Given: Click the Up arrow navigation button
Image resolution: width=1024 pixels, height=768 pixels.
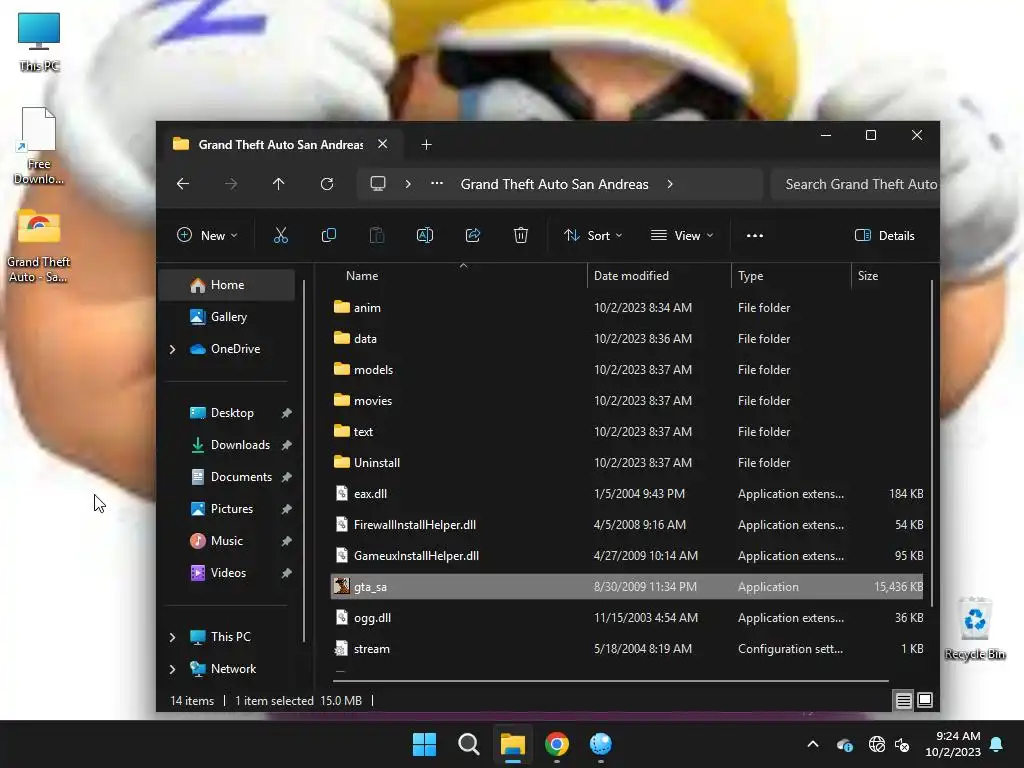Looking at the screenshot, I should click(x=279, y=184).
